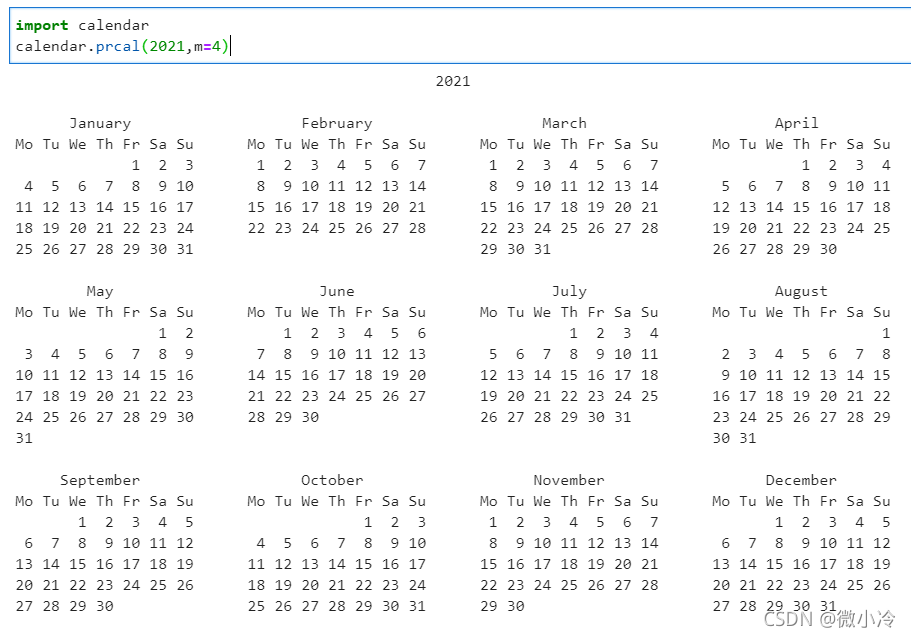This screenshot has height=637, width=911.
Task: Click the 'Tu' weekday header under September
Action: pos(51,501)
